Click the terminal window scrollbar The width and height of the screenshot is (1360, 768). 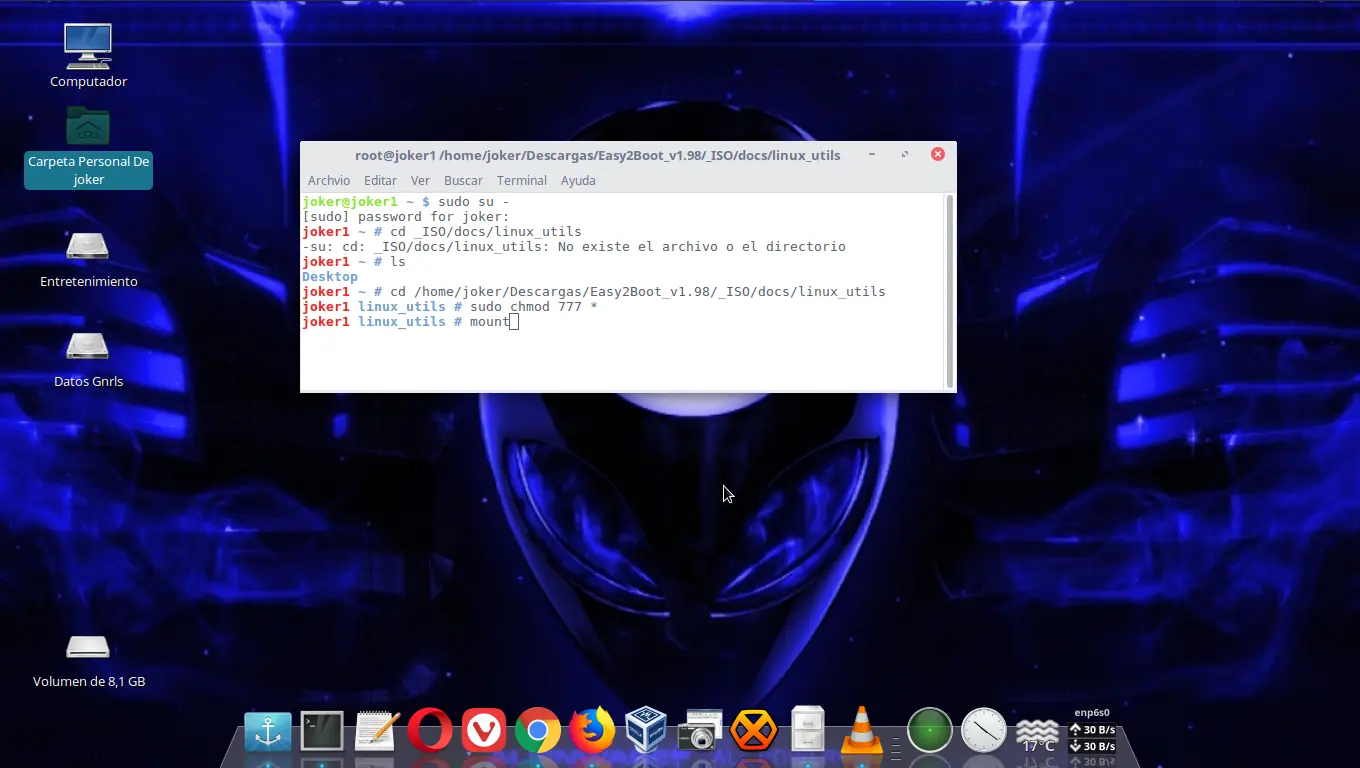[948, 290]
